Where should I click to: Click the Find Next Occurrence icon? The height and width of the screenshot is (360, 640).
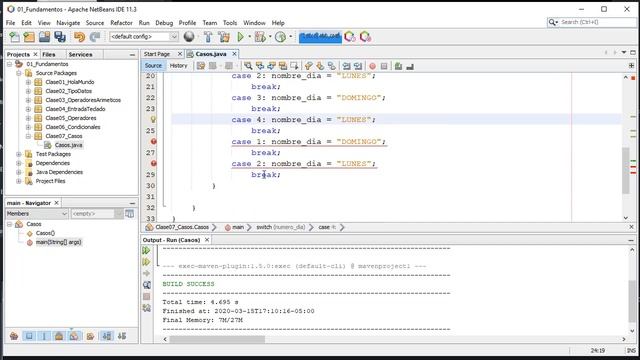point(271,66)
